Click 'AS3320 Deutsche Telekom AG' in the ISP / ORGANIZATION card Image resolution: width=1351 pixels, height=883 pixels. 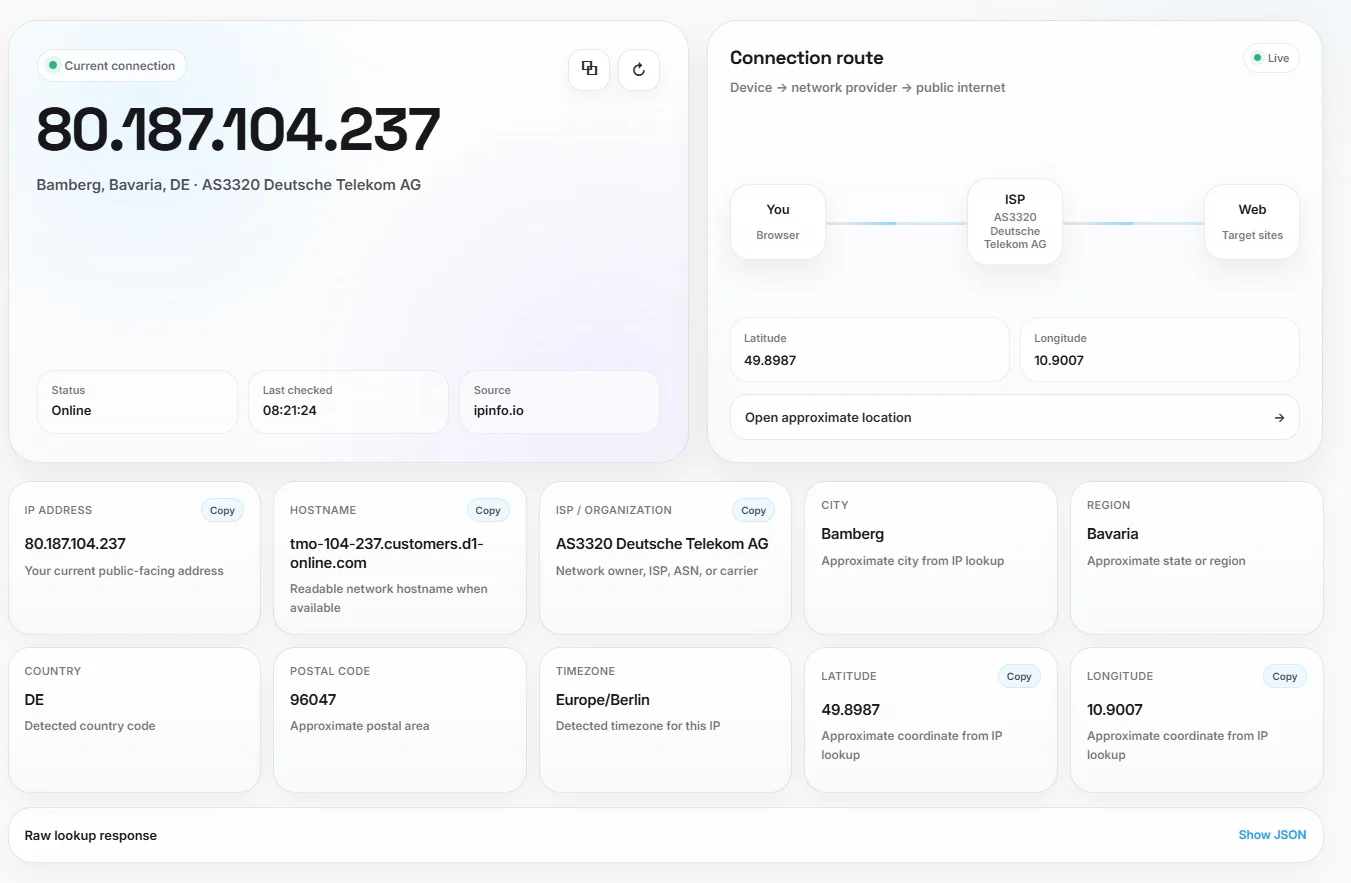point(662,544)
